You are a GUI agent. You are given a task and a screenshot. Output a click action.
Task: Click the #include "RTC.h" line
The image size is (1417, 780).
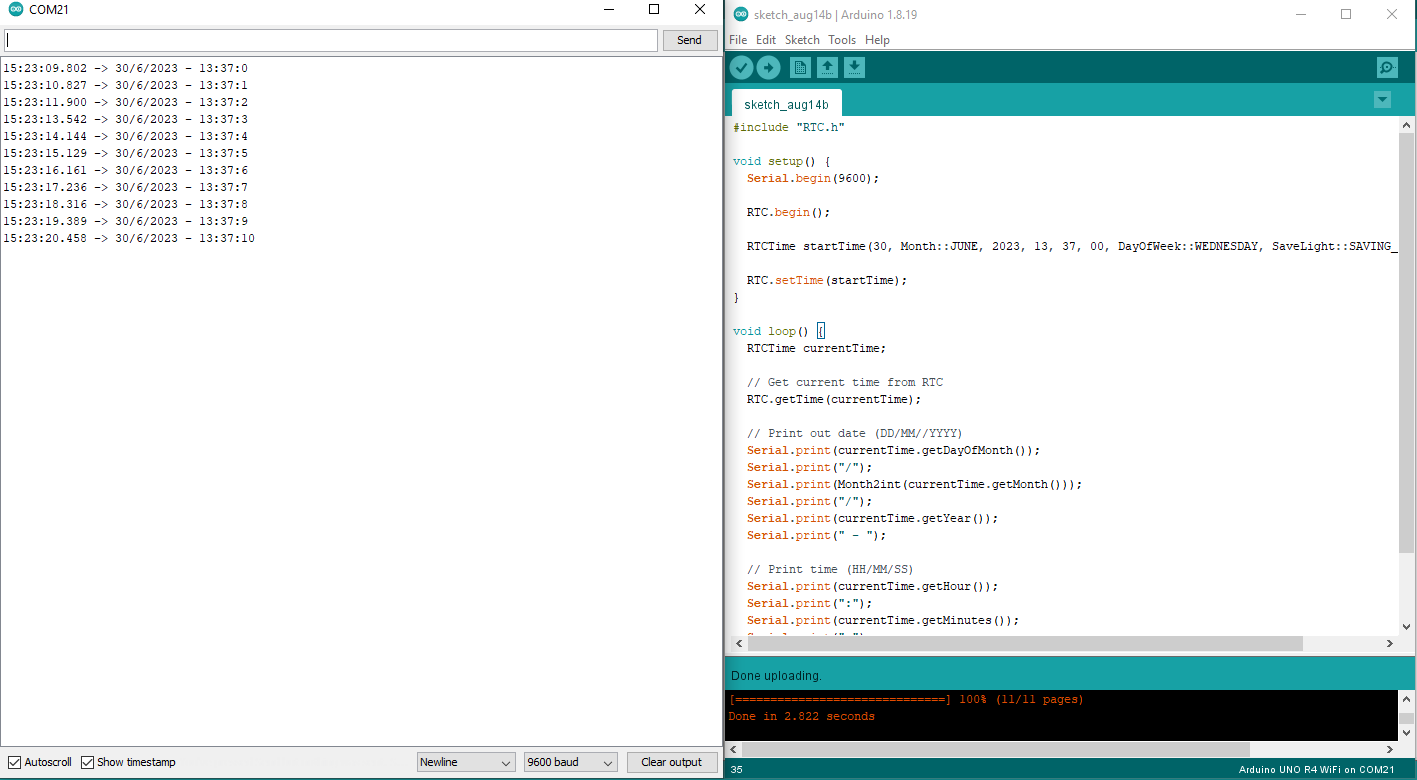point(789,127)
